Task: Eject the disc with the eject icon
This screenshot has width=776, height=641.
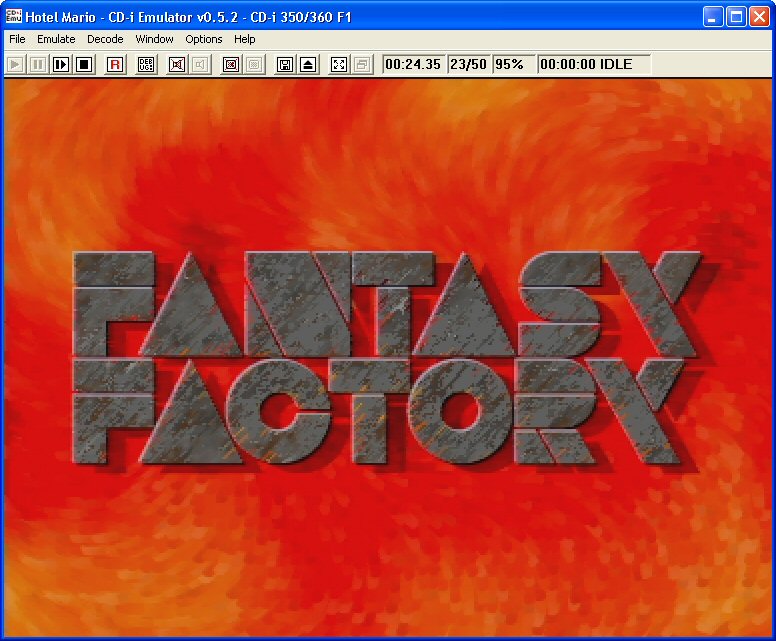Action: click(x=308, y=64)
